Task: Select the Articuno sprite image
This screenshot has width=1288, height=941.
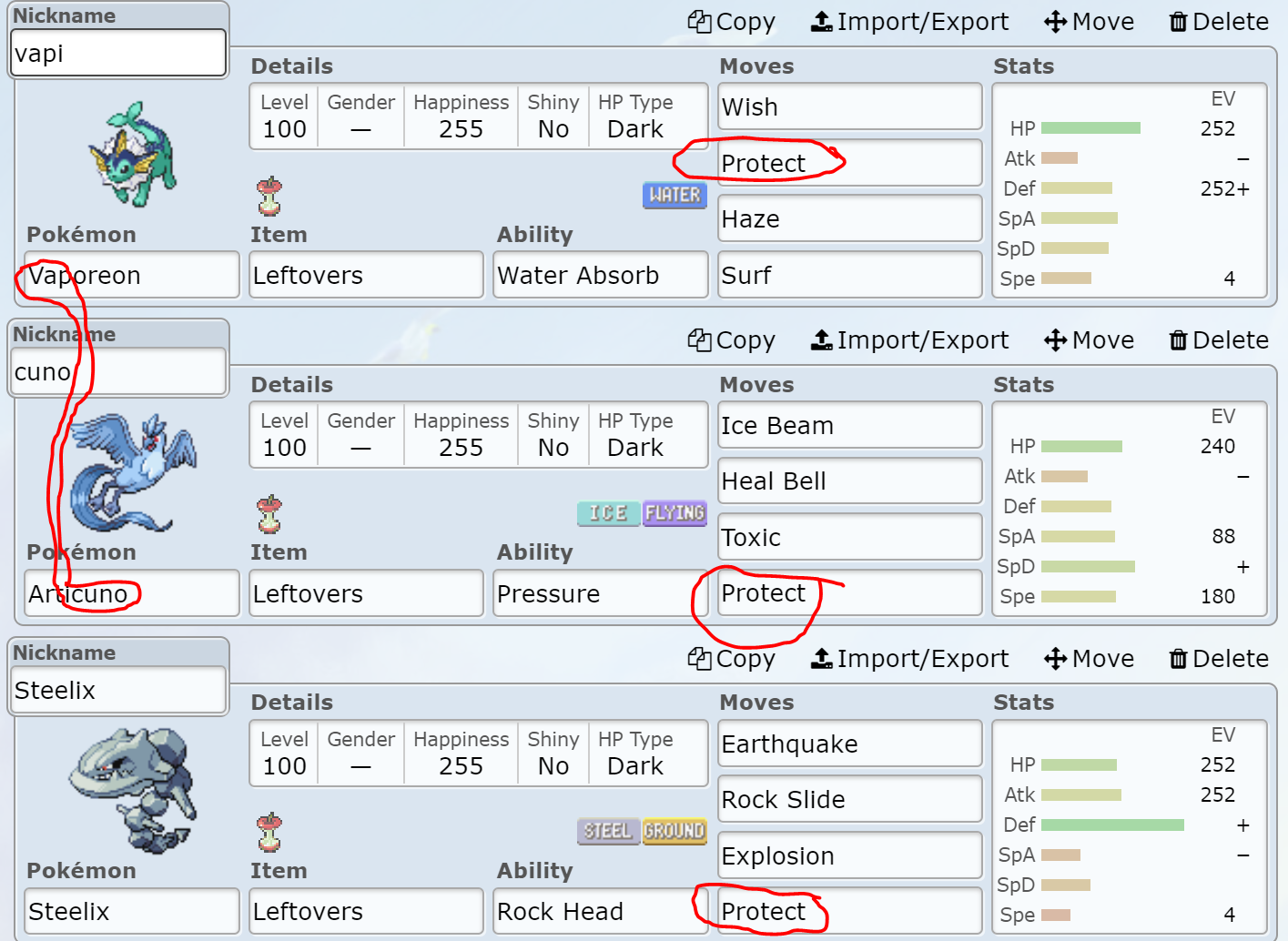Action: click(134, 473)
